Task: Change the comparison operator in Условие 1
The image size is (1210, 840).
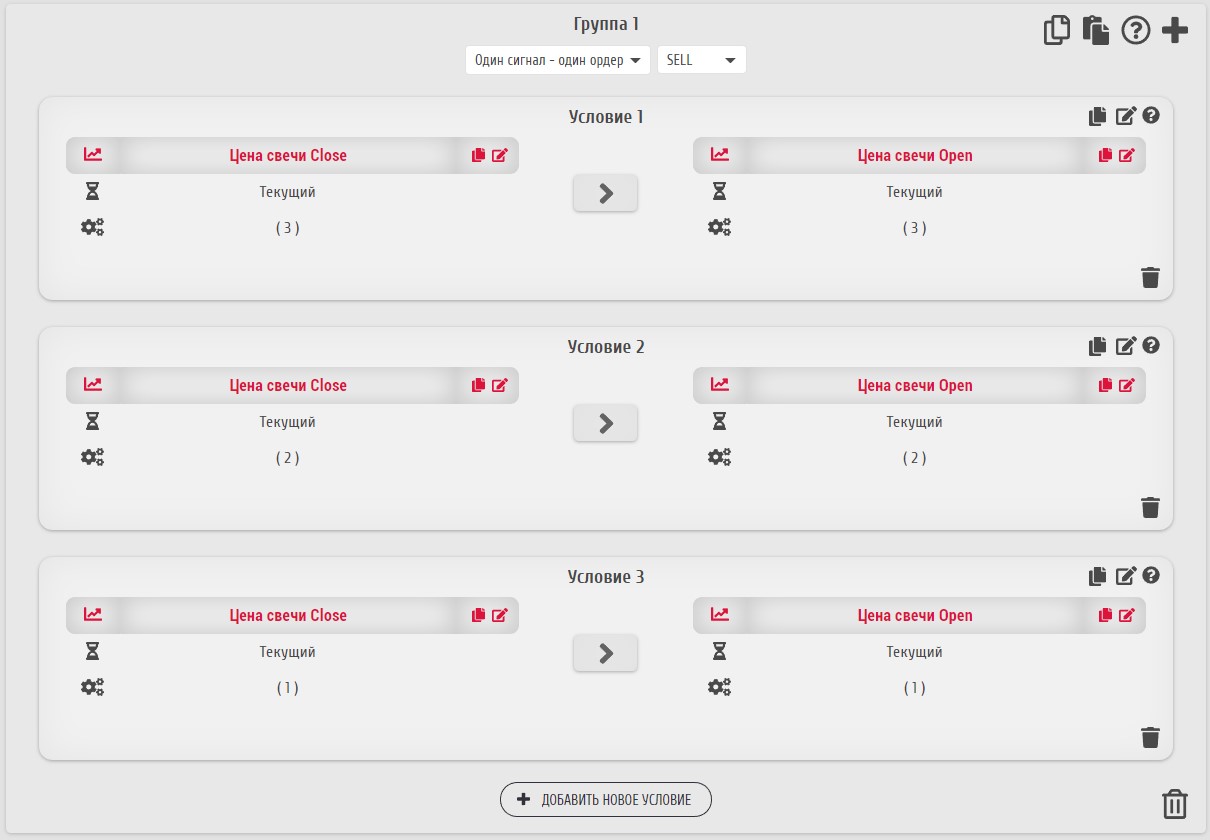Action: tap(605, 193)
